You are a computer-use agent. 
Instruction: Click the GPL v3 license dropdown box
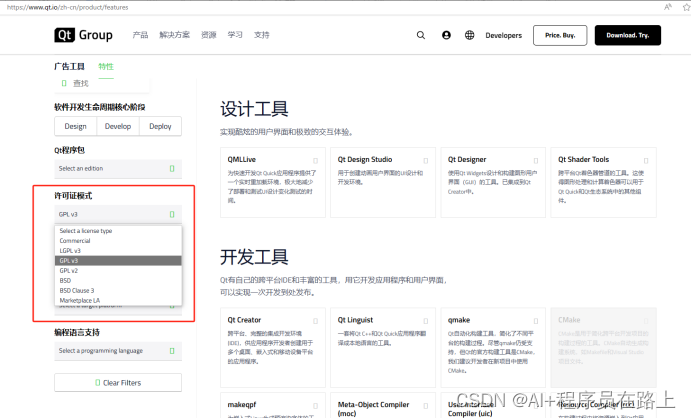tap(118, 215)
